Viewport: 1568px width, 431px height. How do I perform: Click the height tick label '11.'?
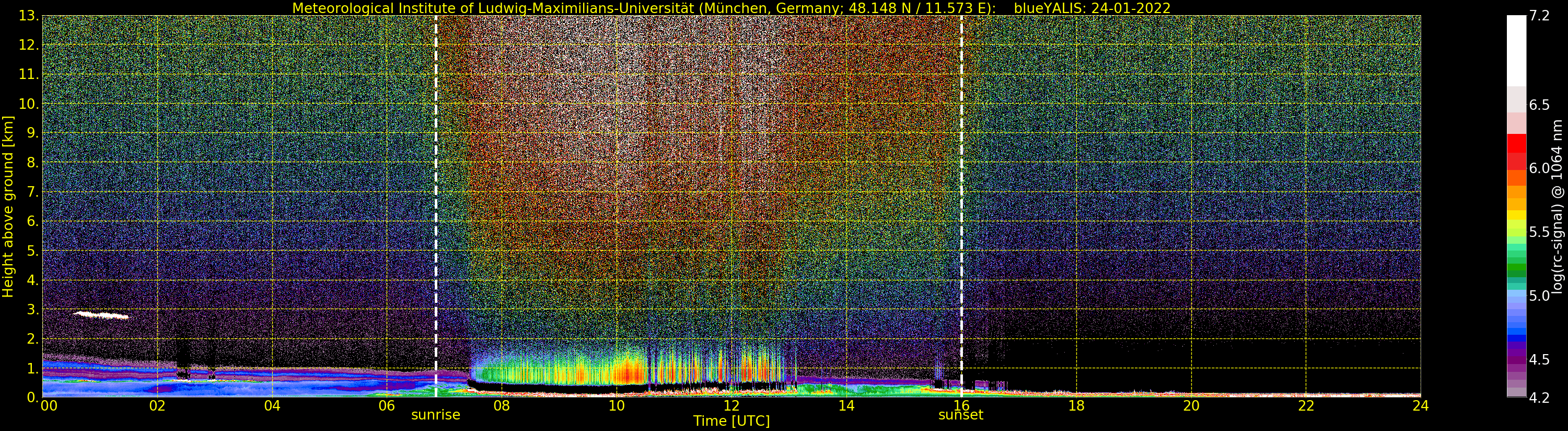(29, 74)
